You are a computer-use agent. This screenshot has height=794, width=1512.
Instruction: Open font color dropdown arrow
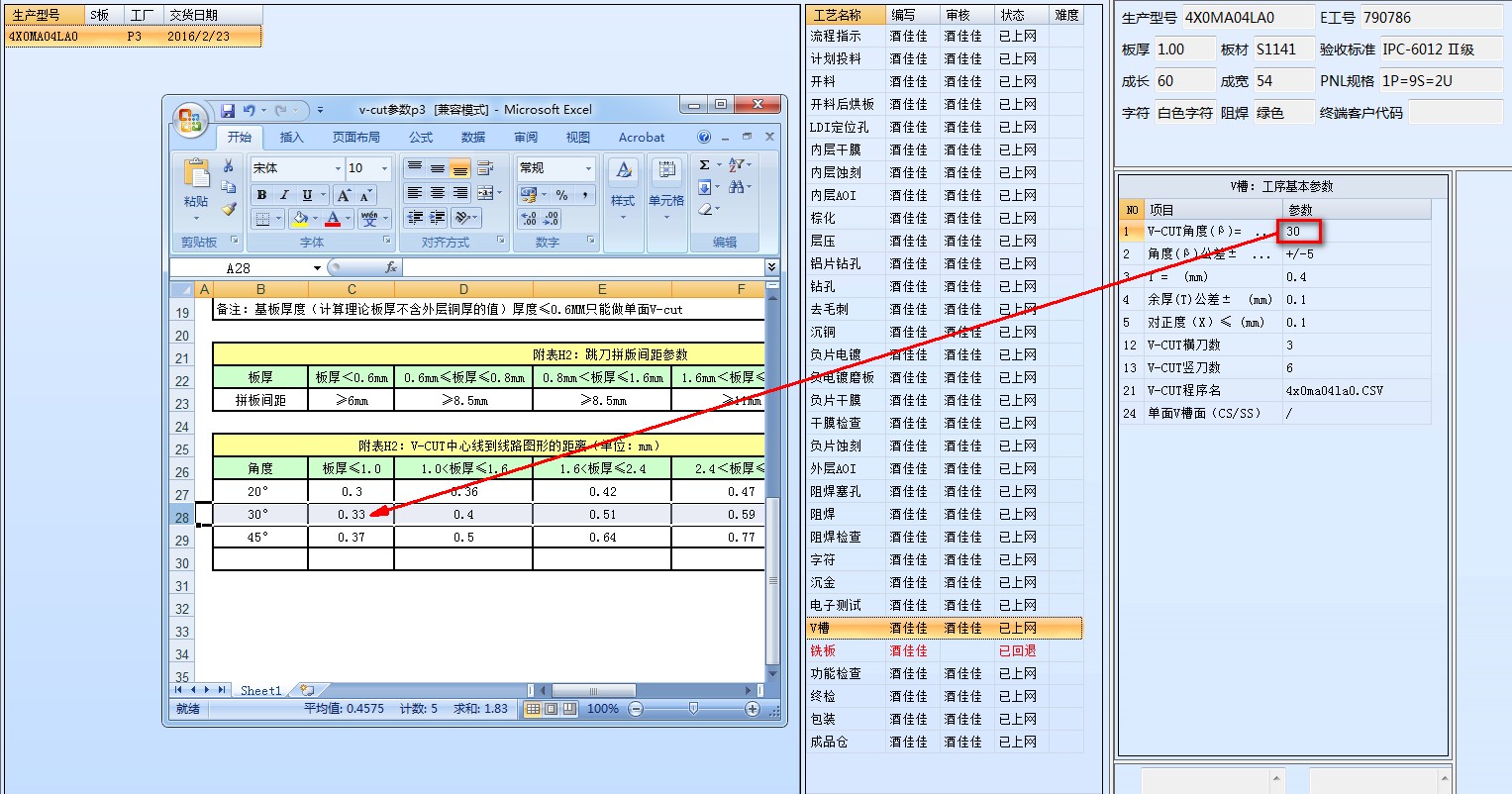pyautogui.click(x=349, y=219)
